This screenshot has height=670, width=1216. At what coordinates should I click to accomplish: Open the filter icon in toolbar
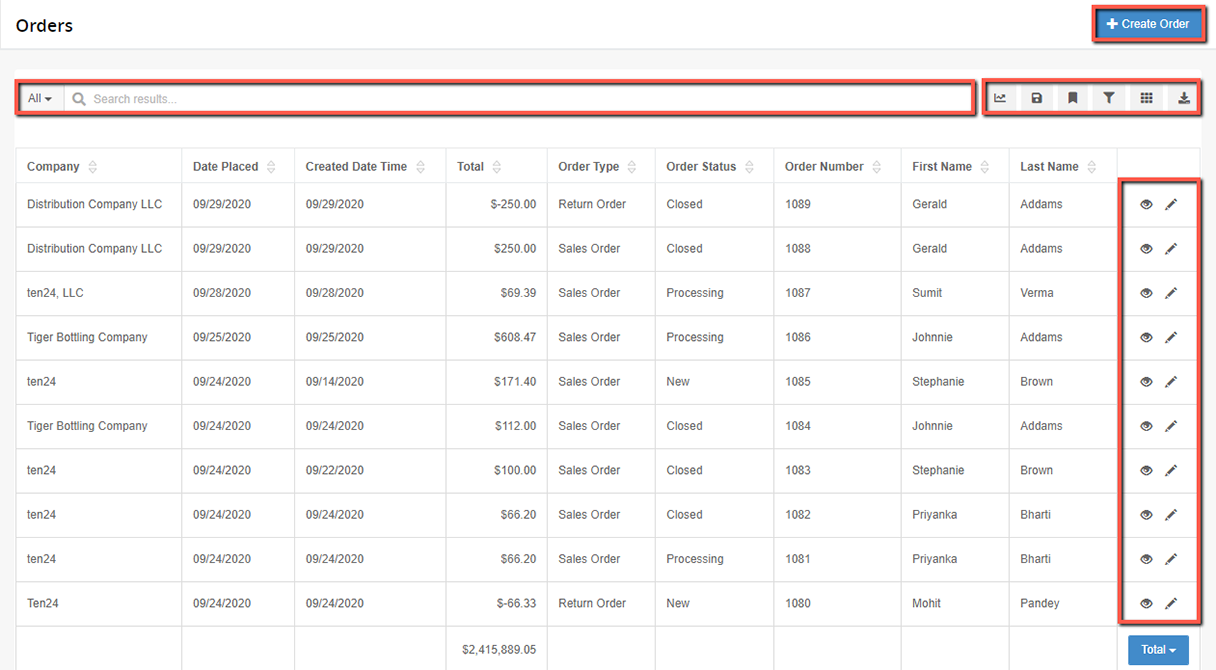click(1108, 97)
